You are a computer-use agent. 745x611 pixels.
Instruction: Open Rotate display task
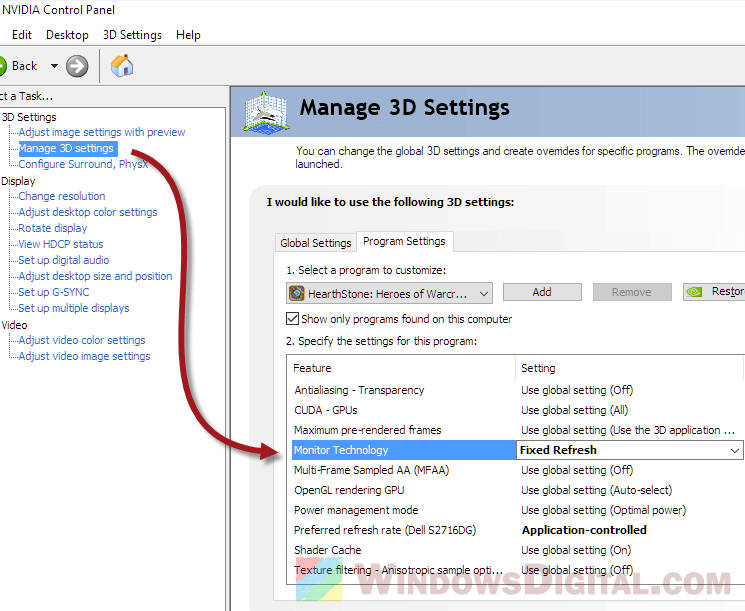[x=53, y=228]
